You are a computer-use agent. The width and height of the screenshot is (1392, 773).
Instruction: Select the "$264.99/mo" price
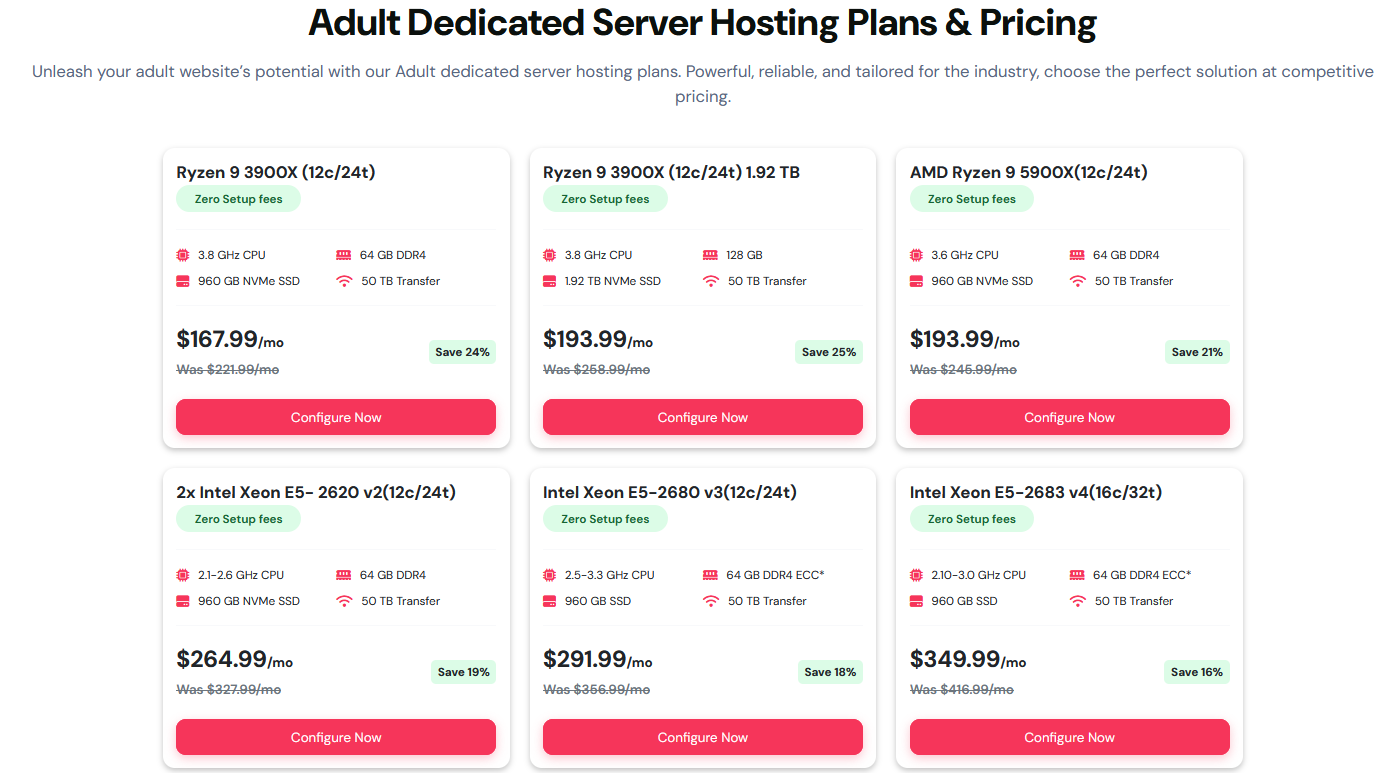pyautogui.click(x=235, y=660)
